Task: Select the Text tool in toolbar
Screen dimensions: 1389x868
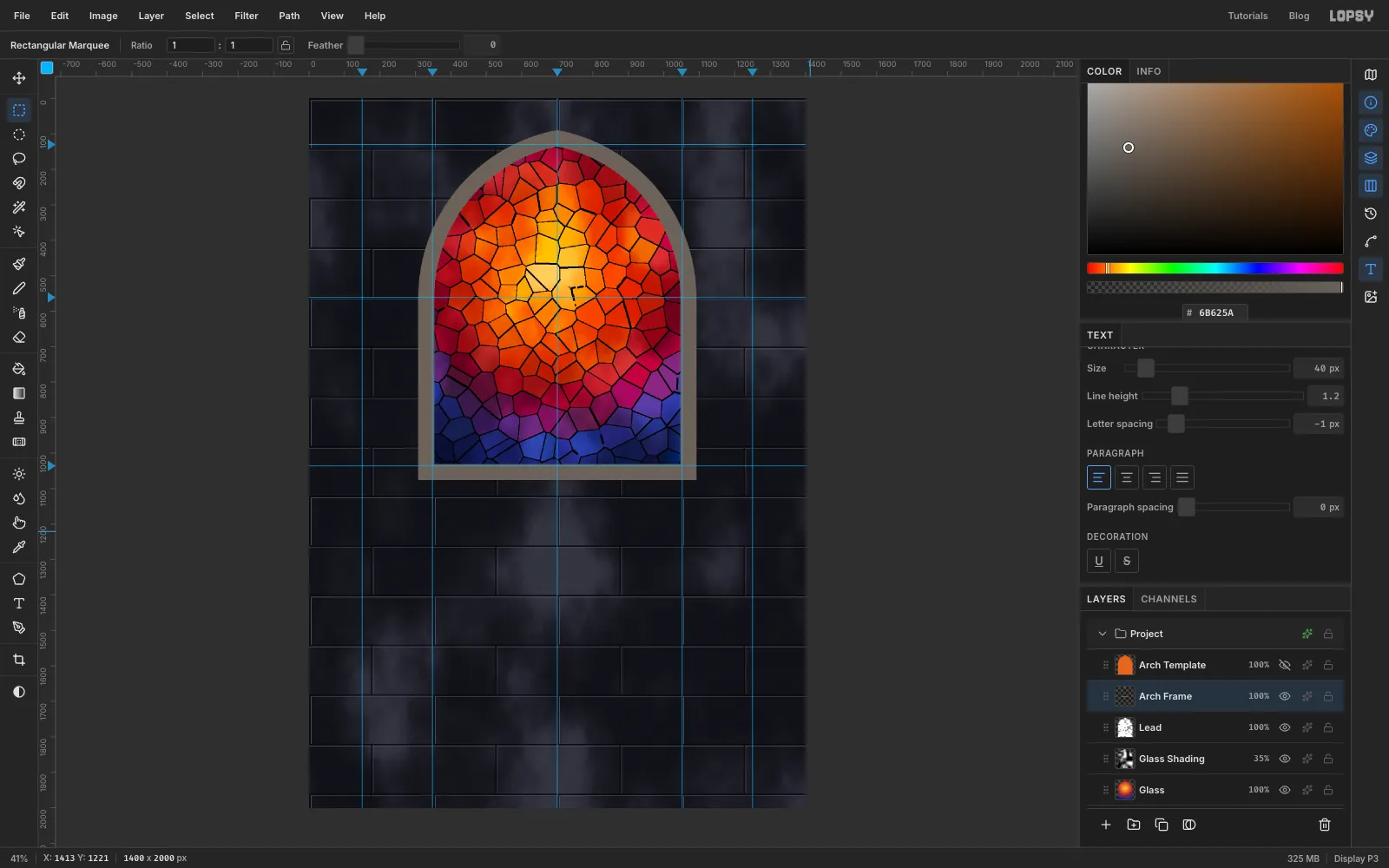Action: (x=19, y=603)
